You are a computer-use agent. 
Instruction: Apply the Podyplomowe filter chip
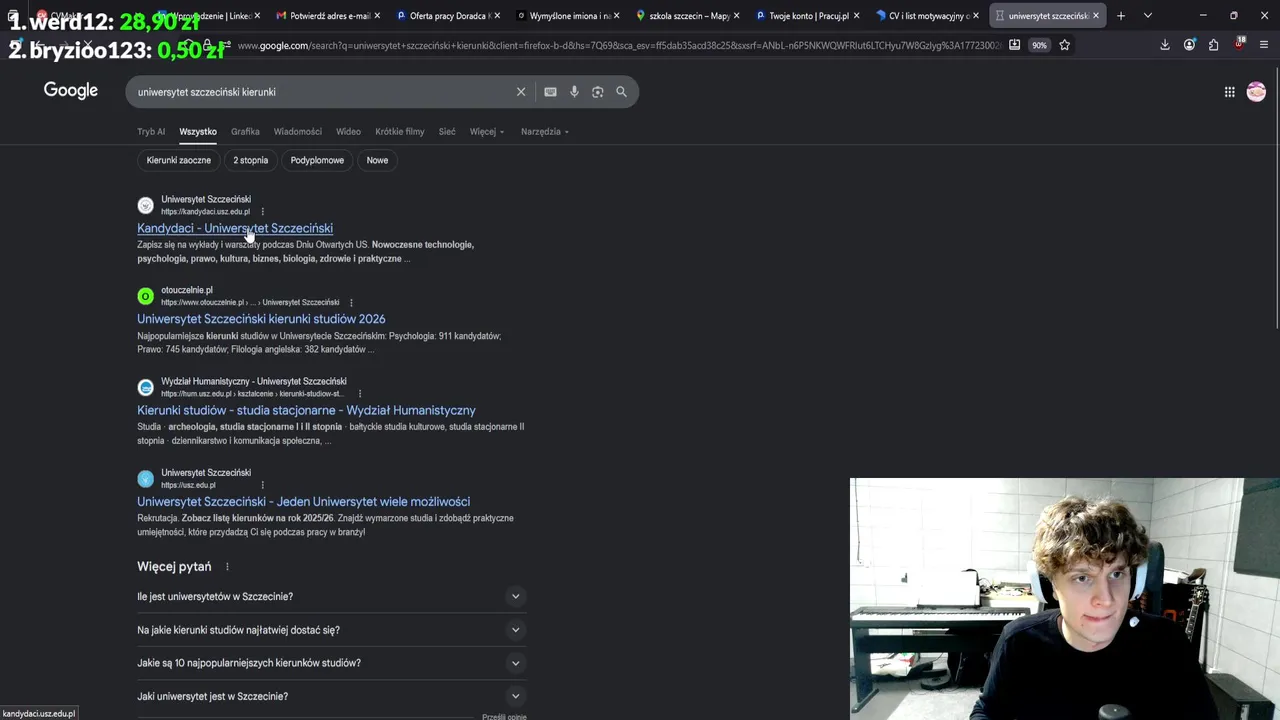pos(317,160)
